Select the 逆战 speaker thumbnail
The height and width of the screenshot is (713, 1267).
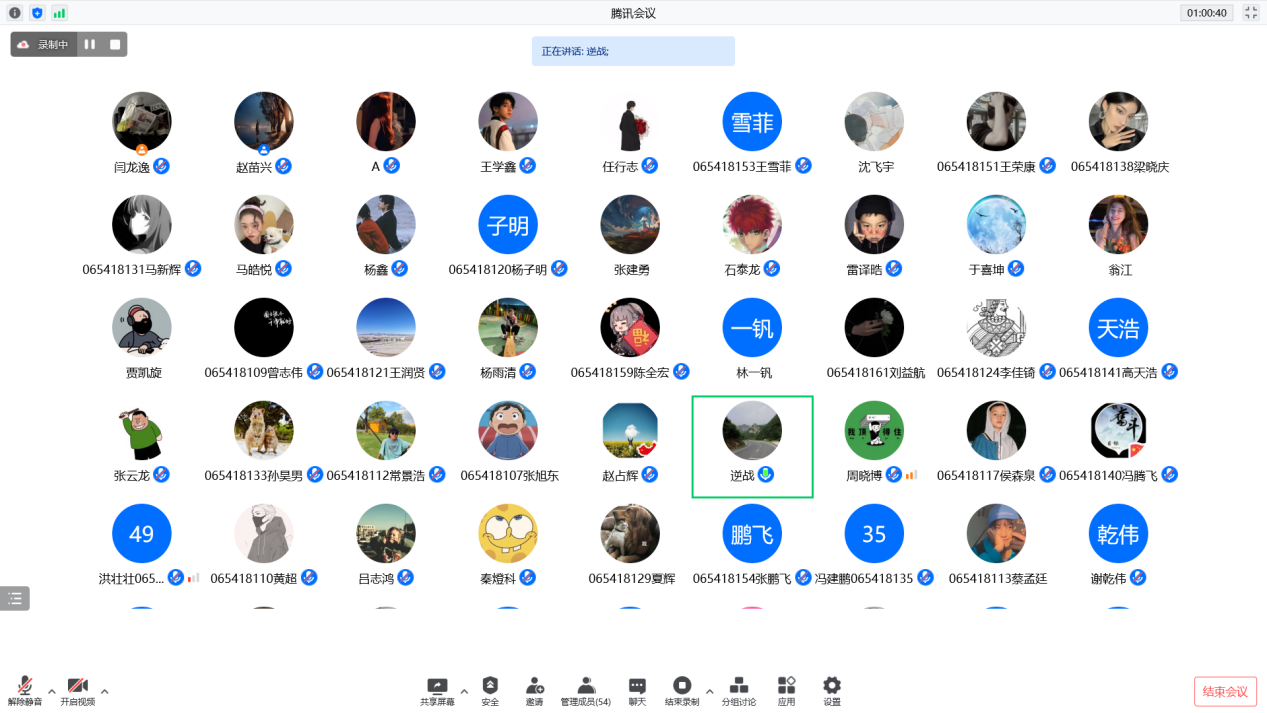tap(752, 446)
